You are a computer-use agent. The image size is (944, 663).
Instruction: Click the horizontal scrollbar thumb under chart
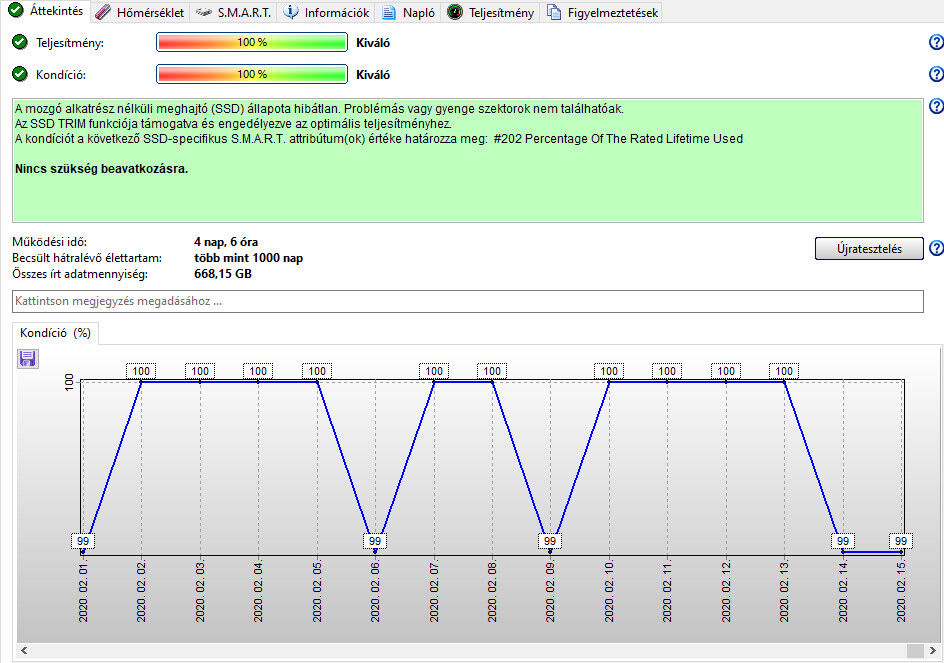tap(915, 650)
